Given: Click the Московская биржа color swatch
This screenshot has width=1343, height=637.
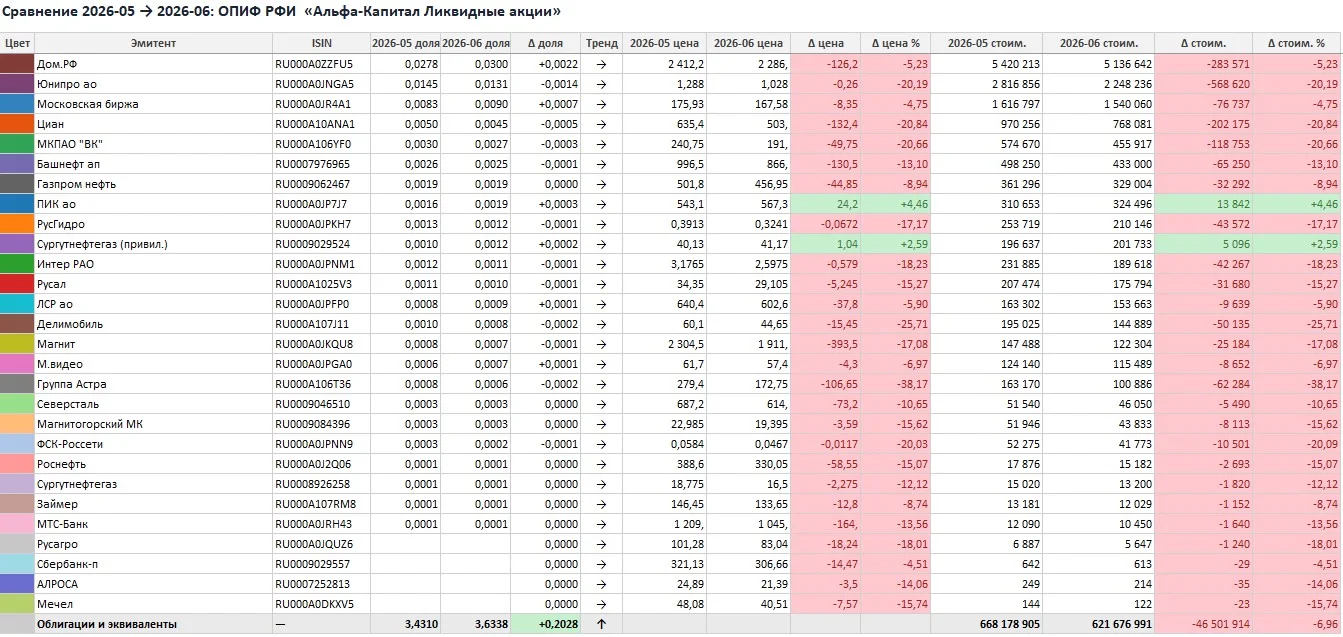Looking at the screenshot, I should 17,104.
